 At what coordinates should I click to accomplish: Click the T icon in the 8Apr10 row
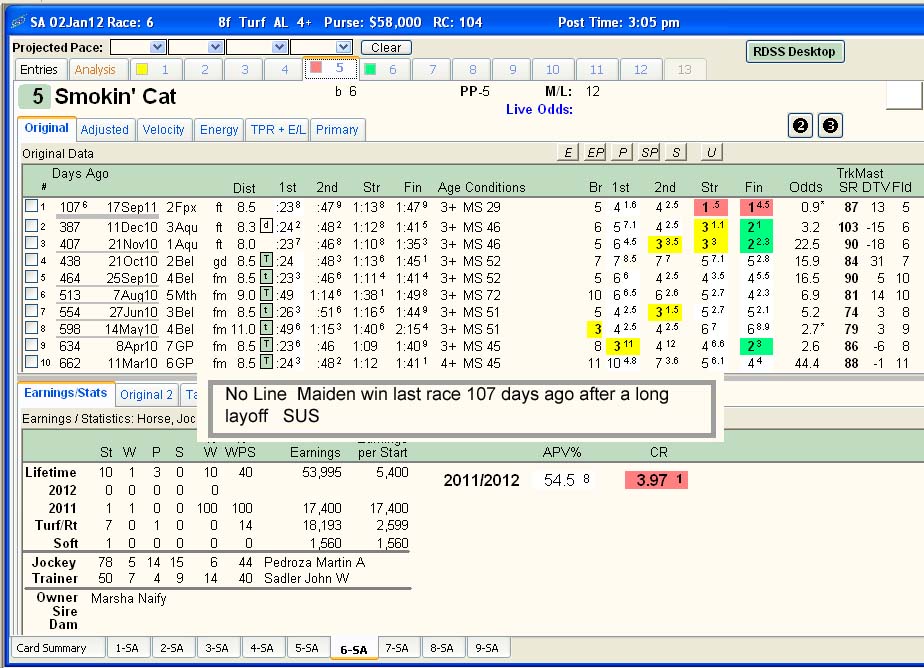pyautogui.click(x=266, y=346)
